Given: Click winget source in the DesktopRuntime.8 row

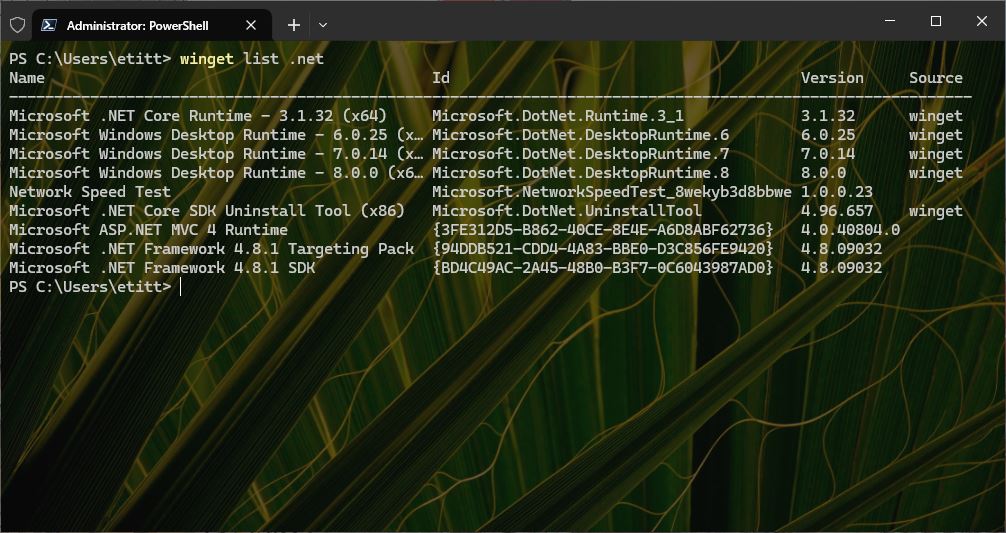Looking at the screenshot, I should pos(936,173).
